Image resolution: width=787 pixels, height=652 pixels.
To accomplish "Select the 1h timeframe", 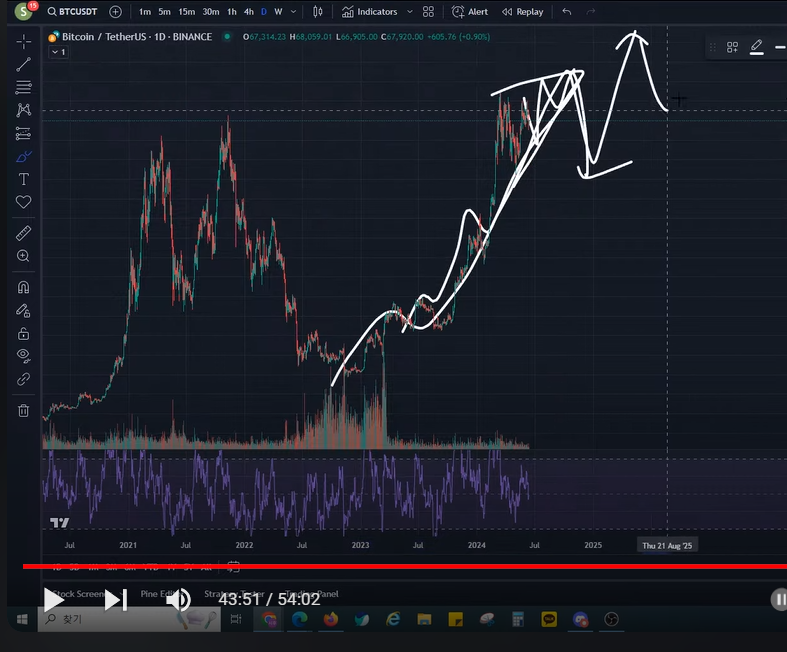I will 231,12.
